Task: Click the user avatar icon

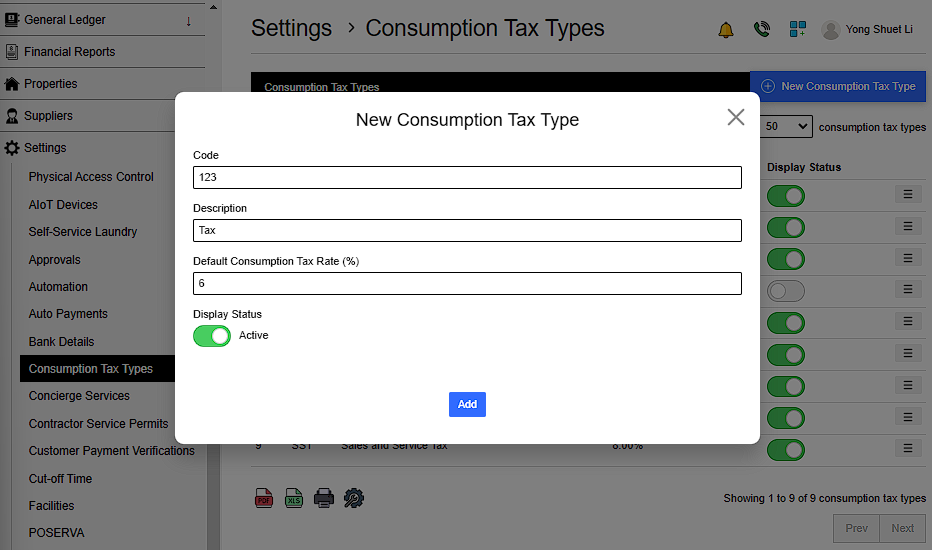Action: [831, 30]
